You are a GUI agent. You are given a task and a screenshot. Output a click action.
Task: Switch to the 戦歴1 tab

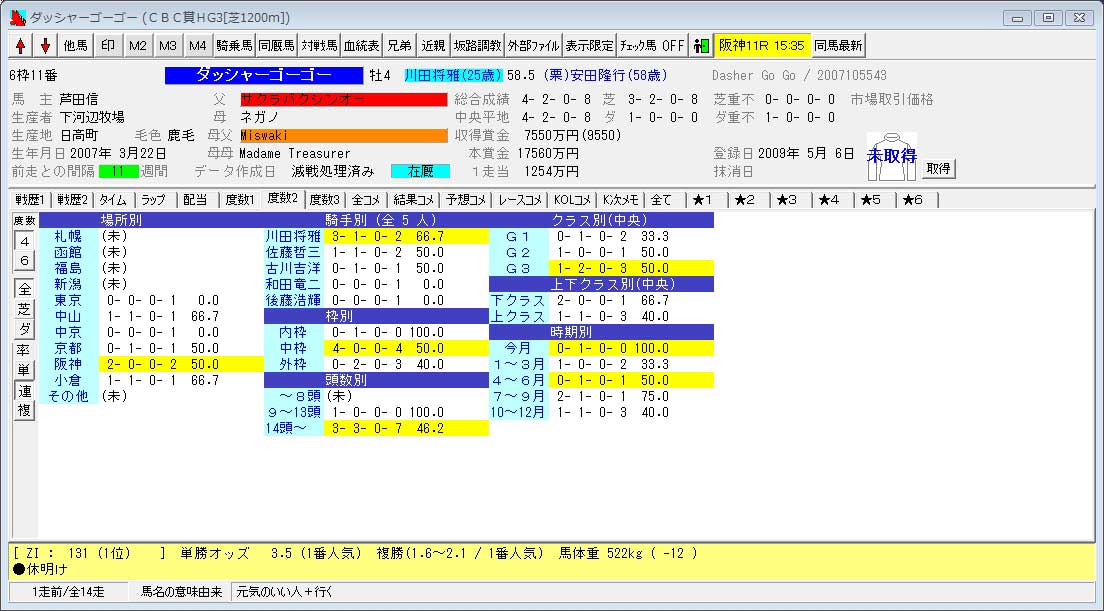[x=30, y=199]
